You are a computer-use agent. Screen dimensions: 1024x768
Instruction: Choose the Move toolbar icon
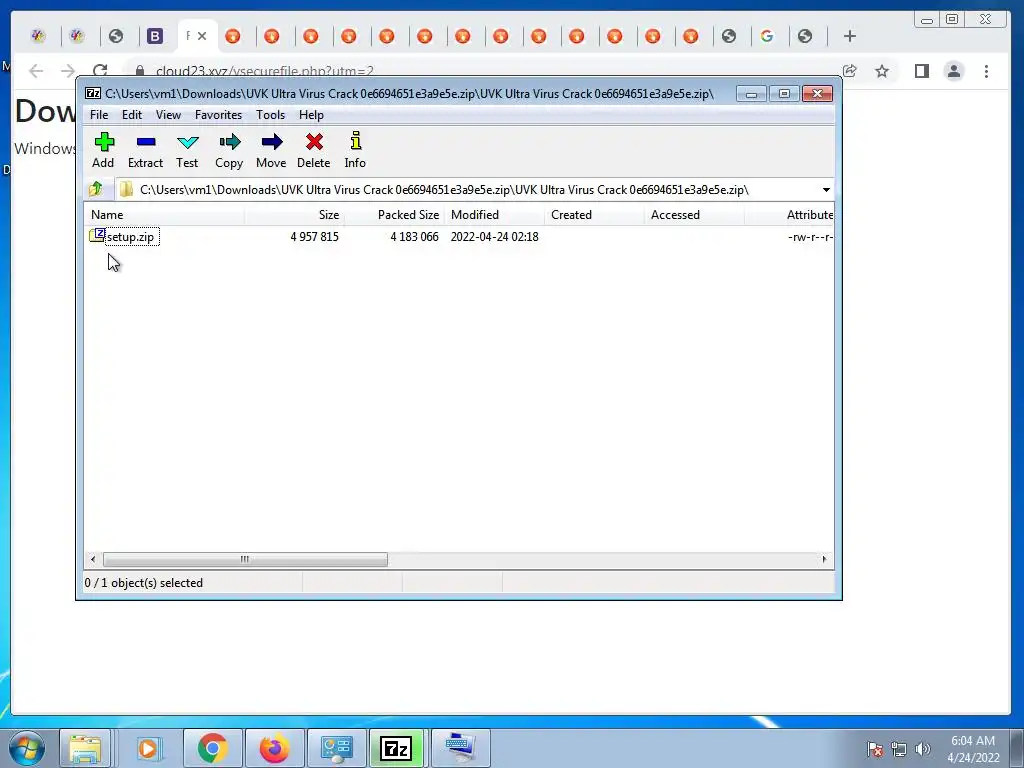click(x=271, y=151)
